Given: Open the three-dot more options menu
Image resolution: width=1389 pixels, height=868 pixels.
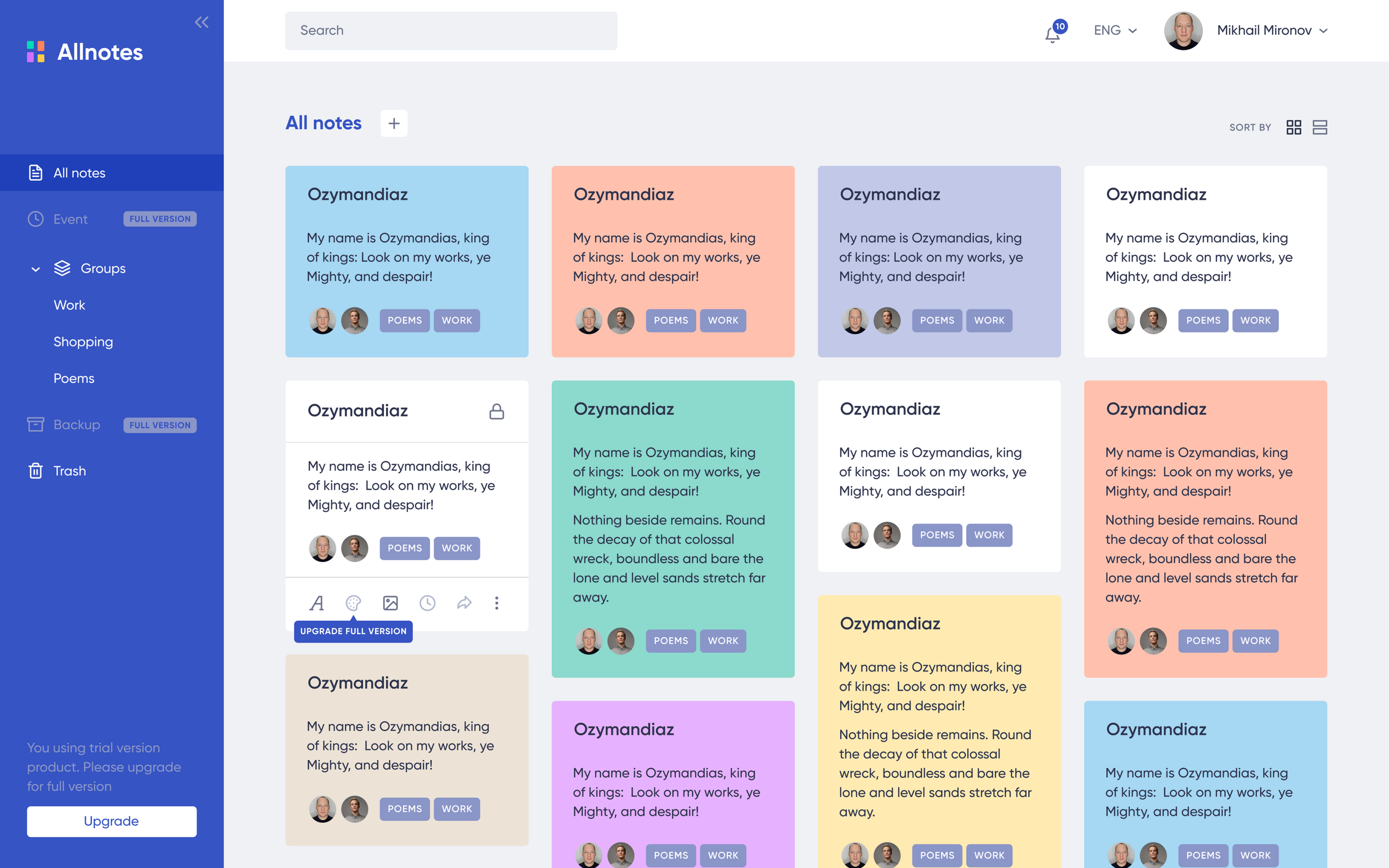Looking at the screenshot, I should [497, 603].
